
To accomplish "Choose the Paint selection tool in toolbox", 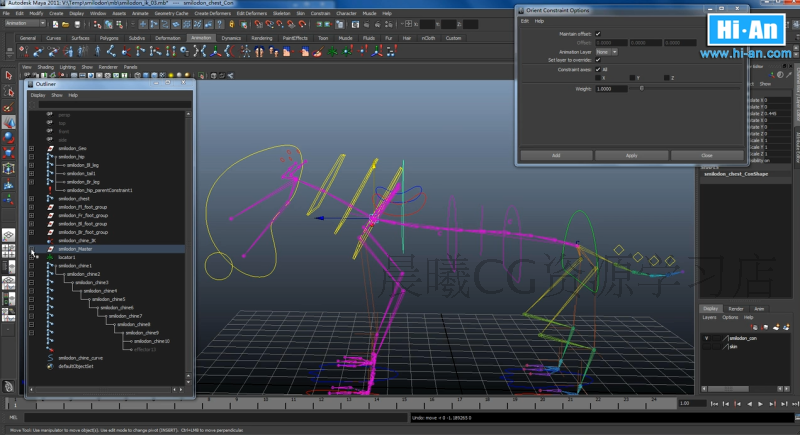I will point(8,107).
